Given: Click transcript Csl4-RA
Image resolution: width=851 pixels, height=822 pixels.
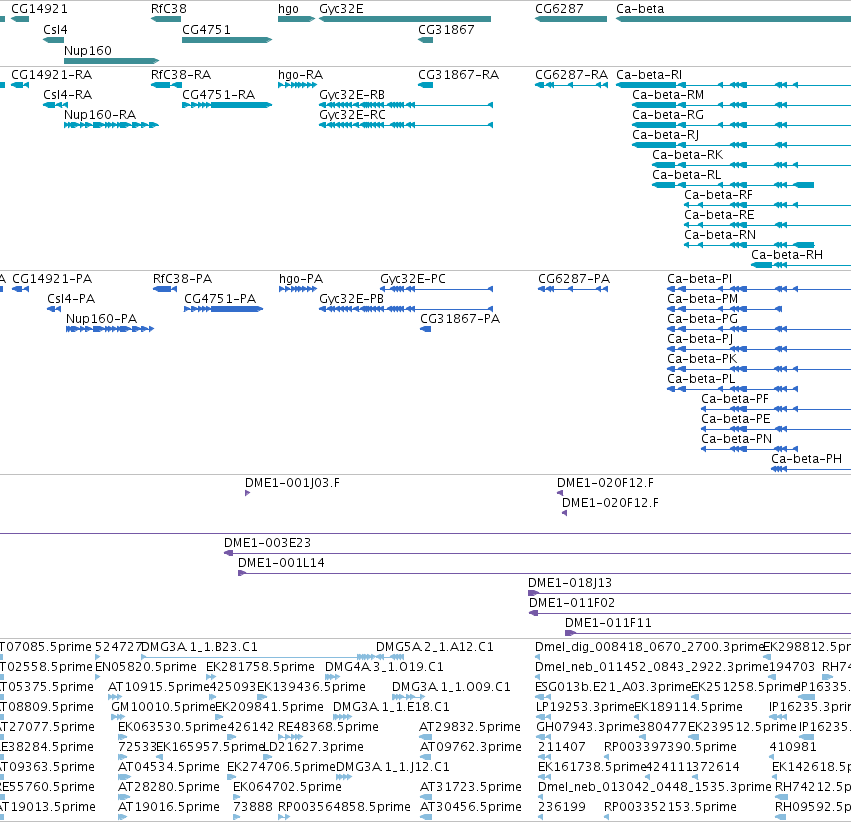Looking at the screenshot, I should (68, 95).
